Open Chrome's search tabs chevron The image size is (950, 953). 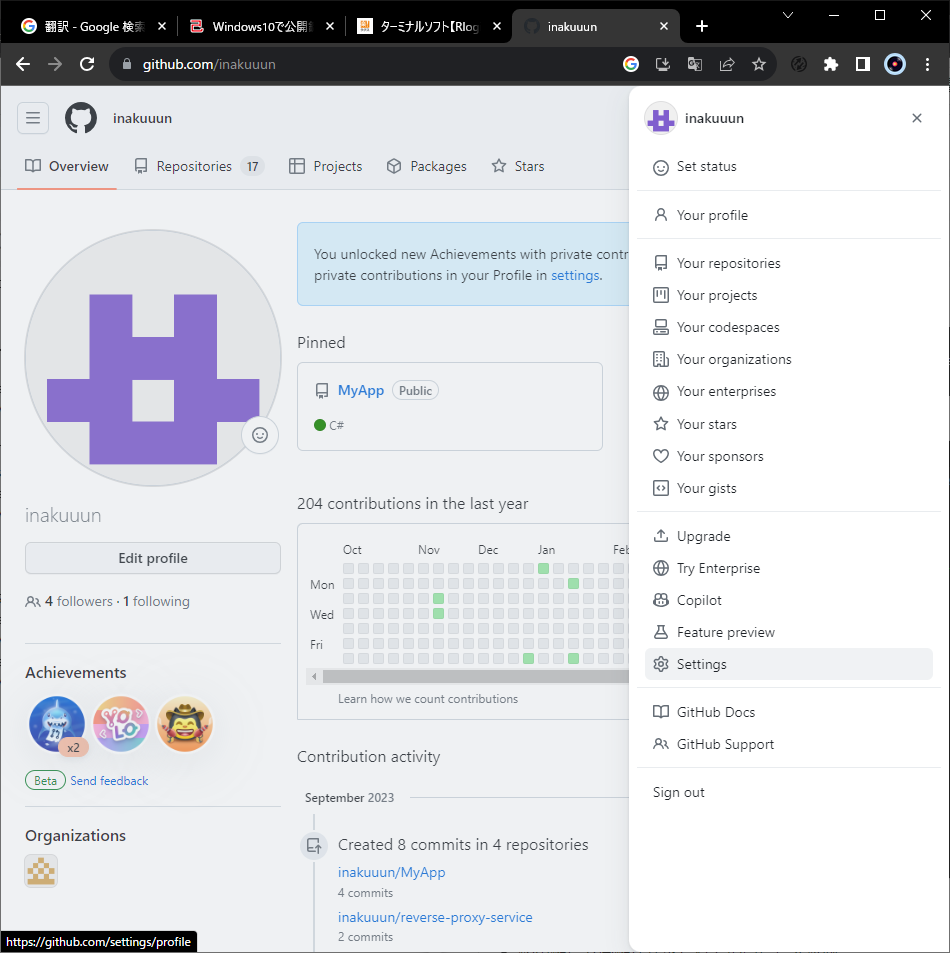click(787, 17)
